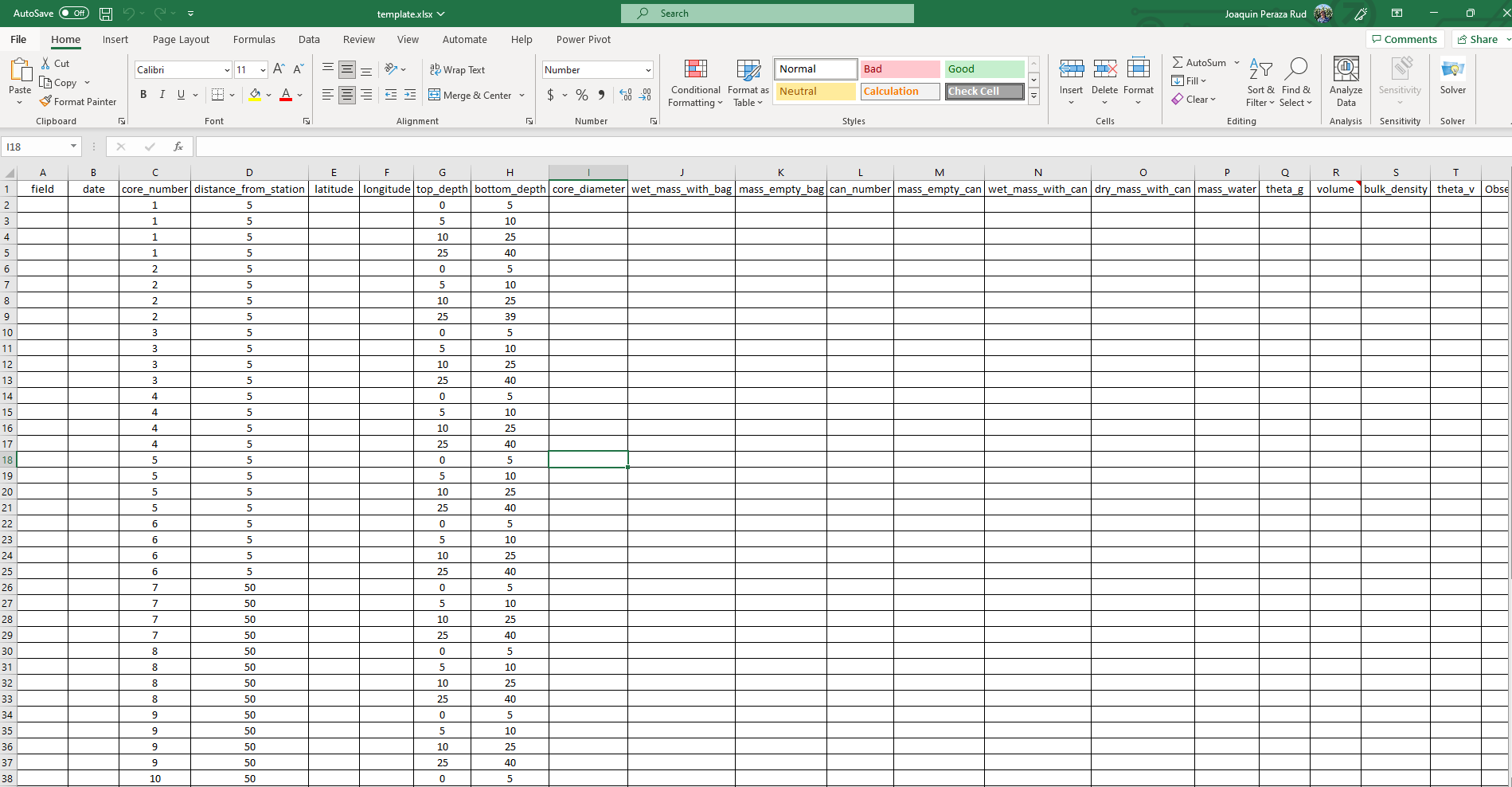Screen dimensions: 1512x787
Task: Launch the Solver add-in
Action: click(1452, 80)
